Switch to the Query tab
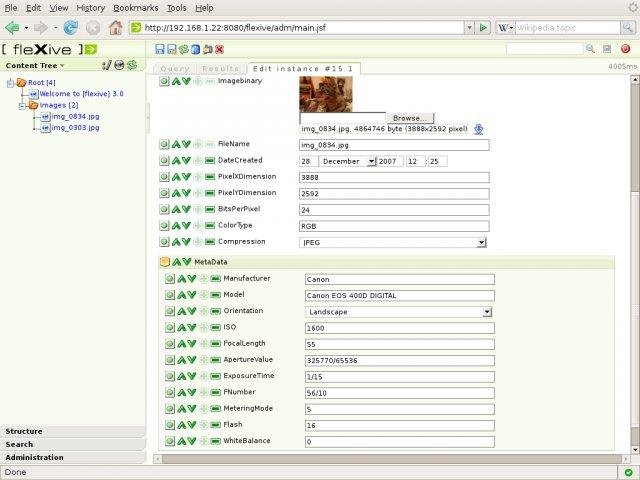Image resolution: width=640 pixels, height=480 pixels. pyautogui.click(x=174, y=68)
